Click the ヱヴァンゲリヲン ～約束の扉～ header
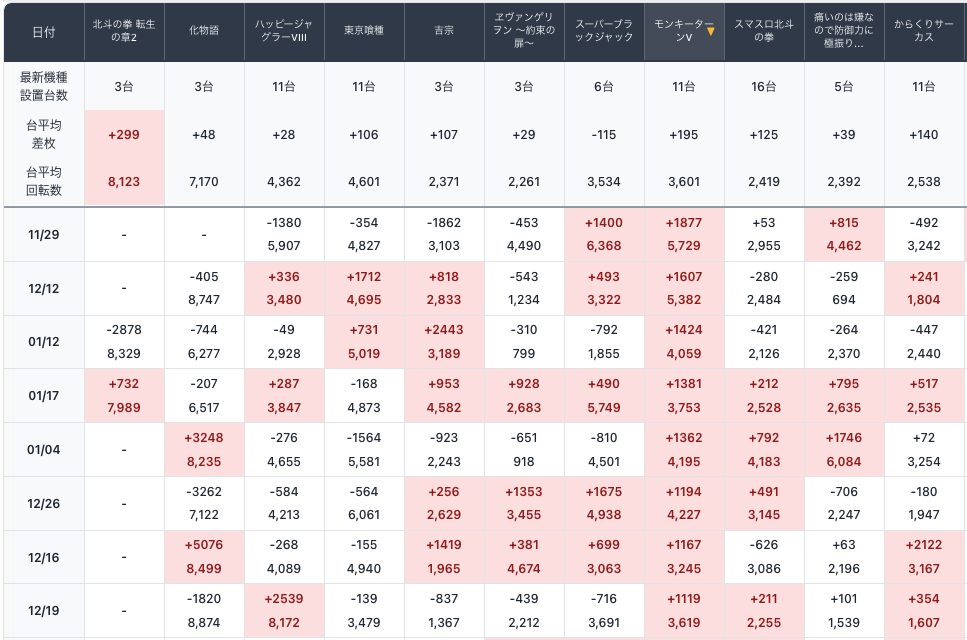Image resolution: width=967 pixels, height=640 pixels. 524,31
